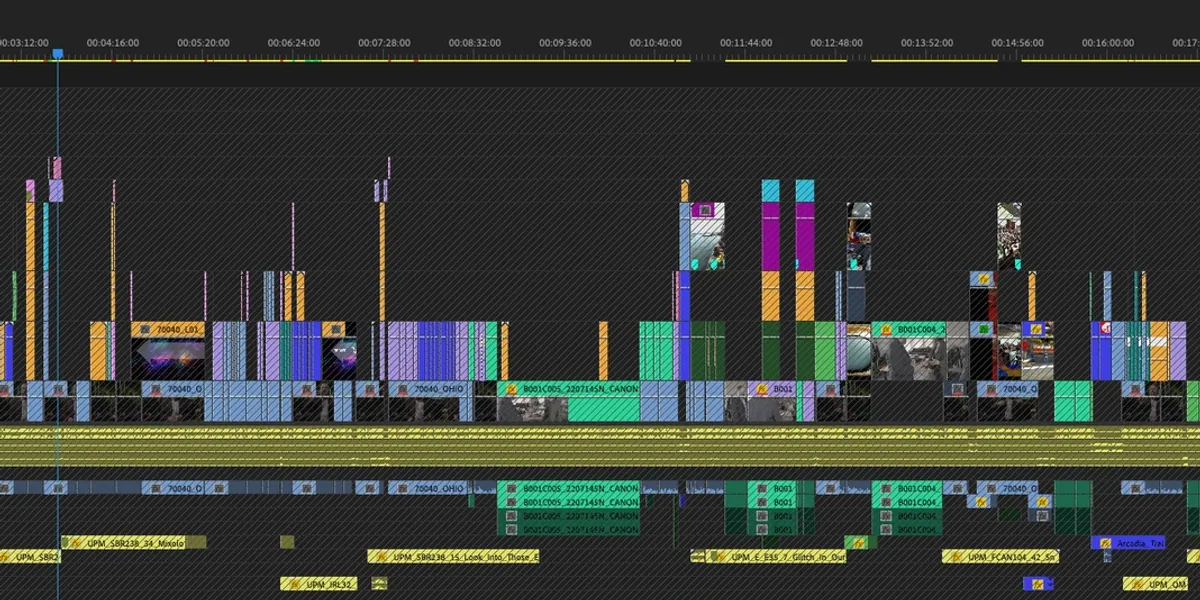Click the fx badge on UPM_SBR238_34_Mixolo clip
The height and width of the screenshot is (600, 1200).
click(76, 541)
